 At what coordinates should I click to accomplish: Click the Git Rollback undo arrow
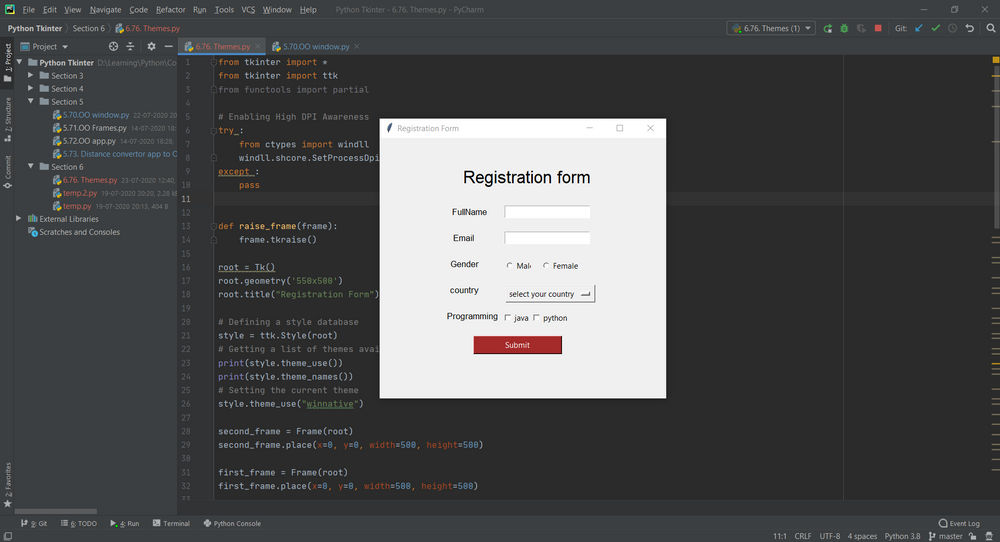969,28
